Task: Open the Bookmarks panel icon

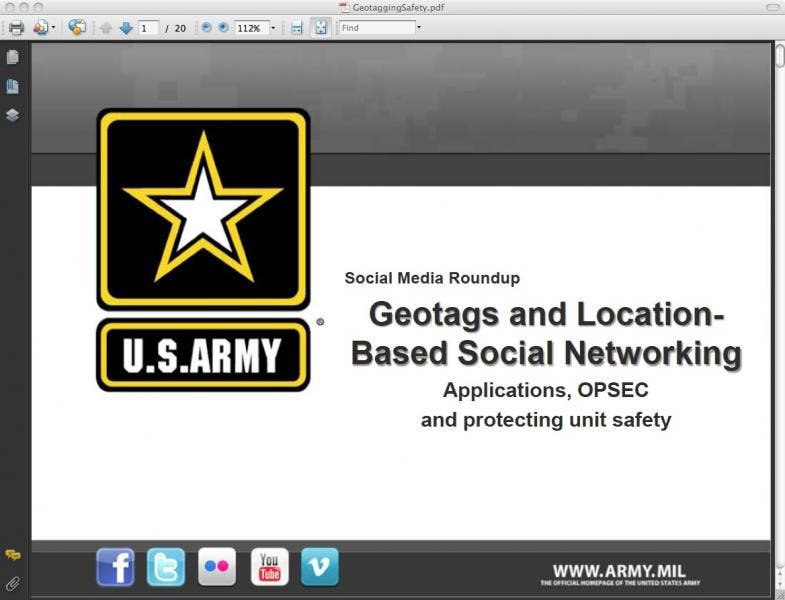Action: (13, 86)
